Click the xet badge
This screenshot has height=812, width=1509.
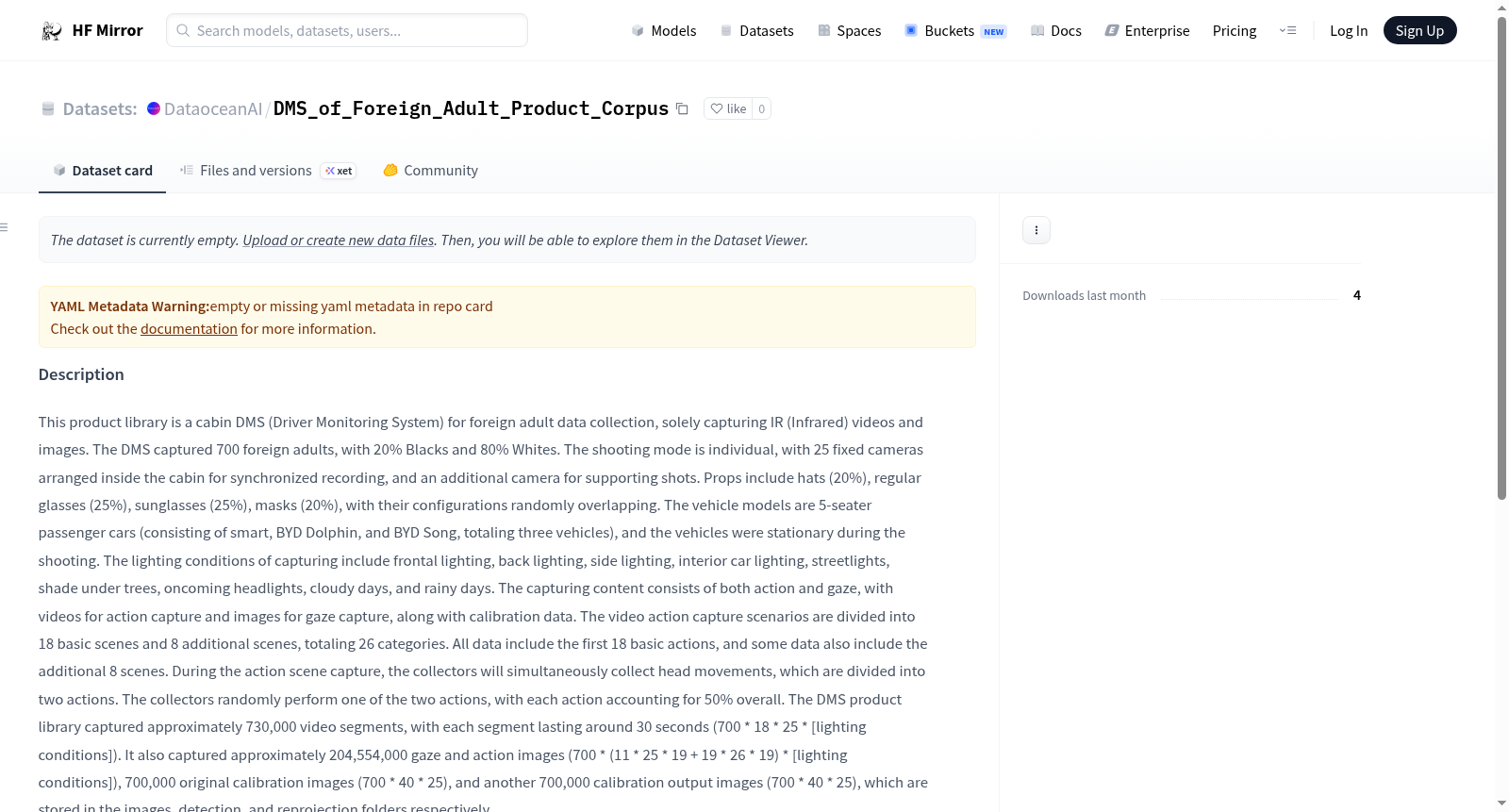click(x=339, y=171)
